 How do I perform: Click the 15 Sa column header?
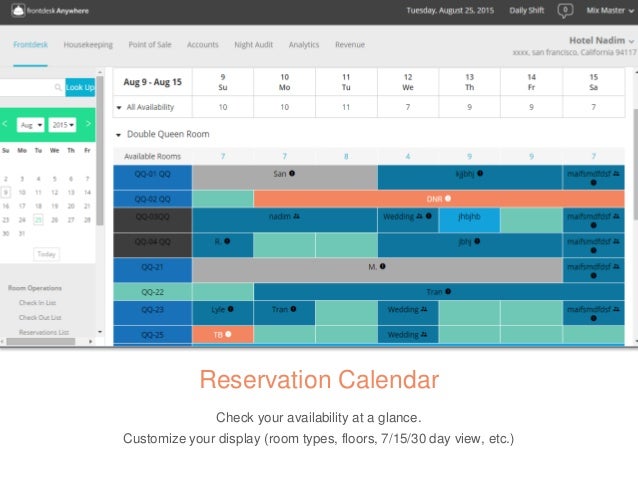[x=594, y=82]
